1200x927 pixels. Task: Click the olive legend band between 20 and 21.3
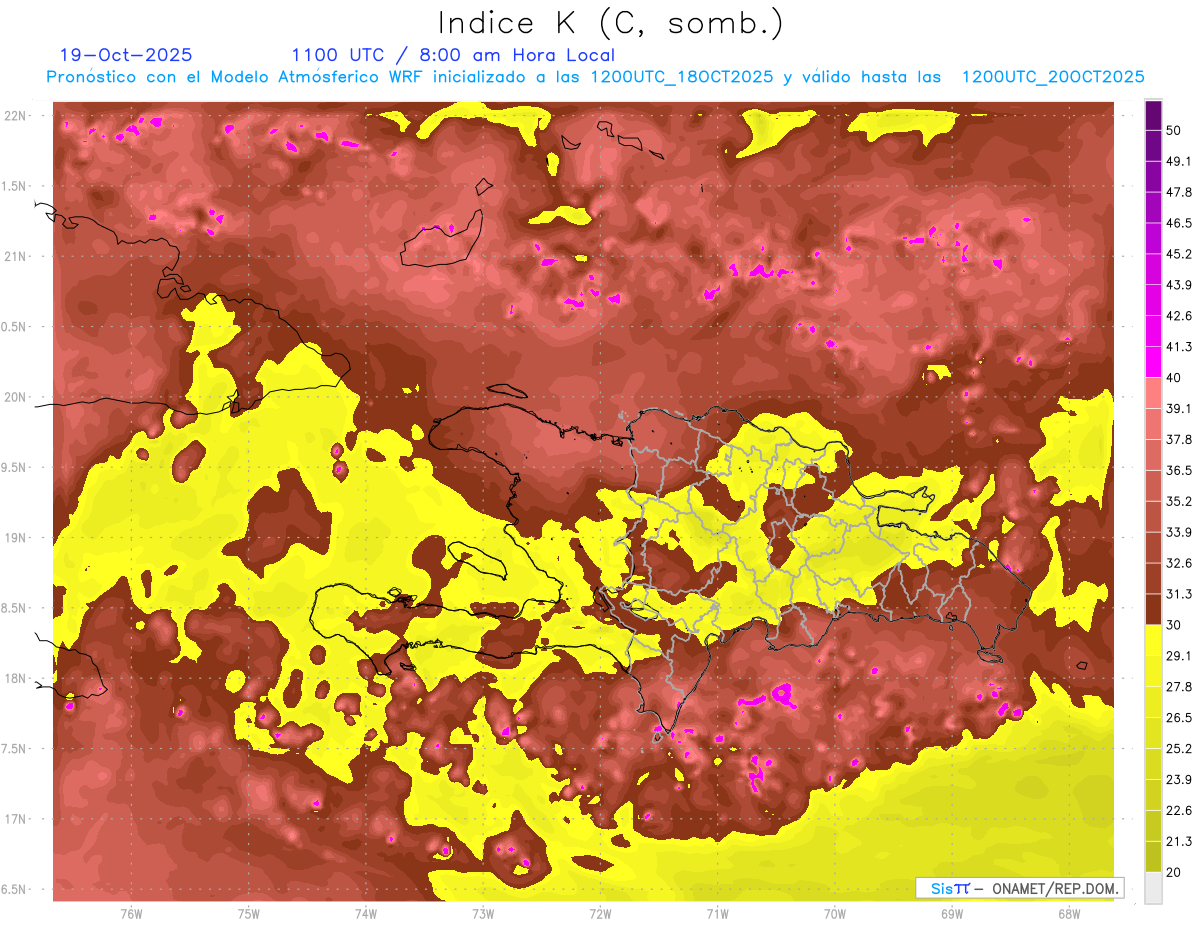tap(1154, 857)
